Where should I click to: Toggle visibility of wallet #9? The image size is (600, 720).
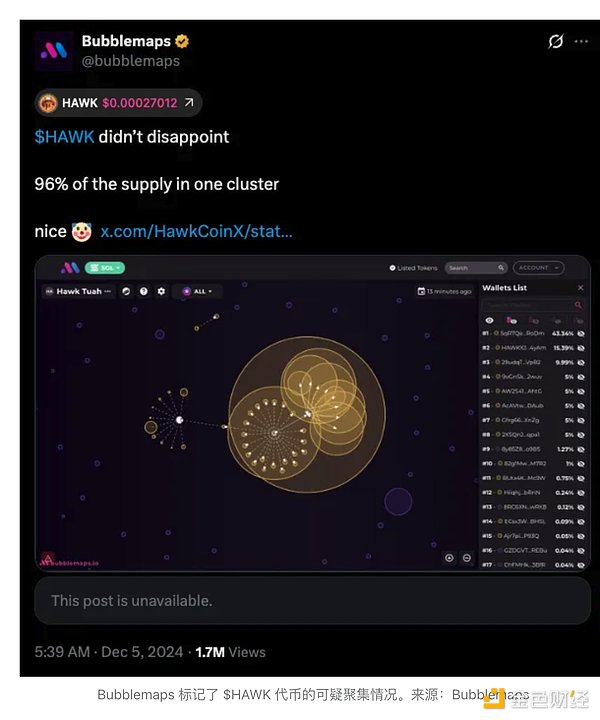[581, 449]
